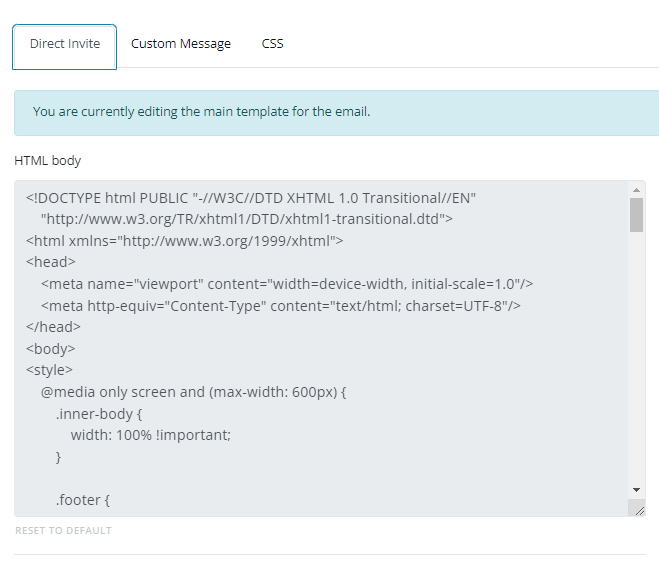Click the RESET TO DEFAULT link
Screen dimensions: 659x572
[x=63, y=530]
